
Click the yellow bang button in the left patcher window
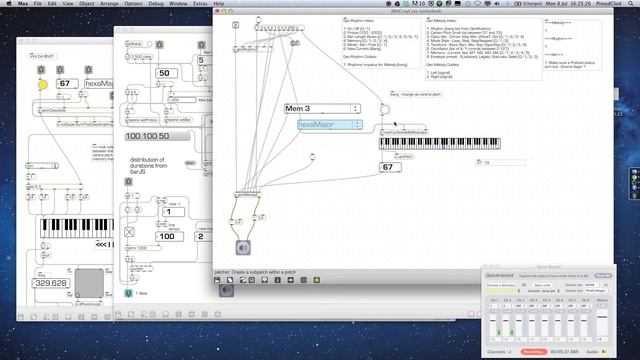click(x=42, y=84)
